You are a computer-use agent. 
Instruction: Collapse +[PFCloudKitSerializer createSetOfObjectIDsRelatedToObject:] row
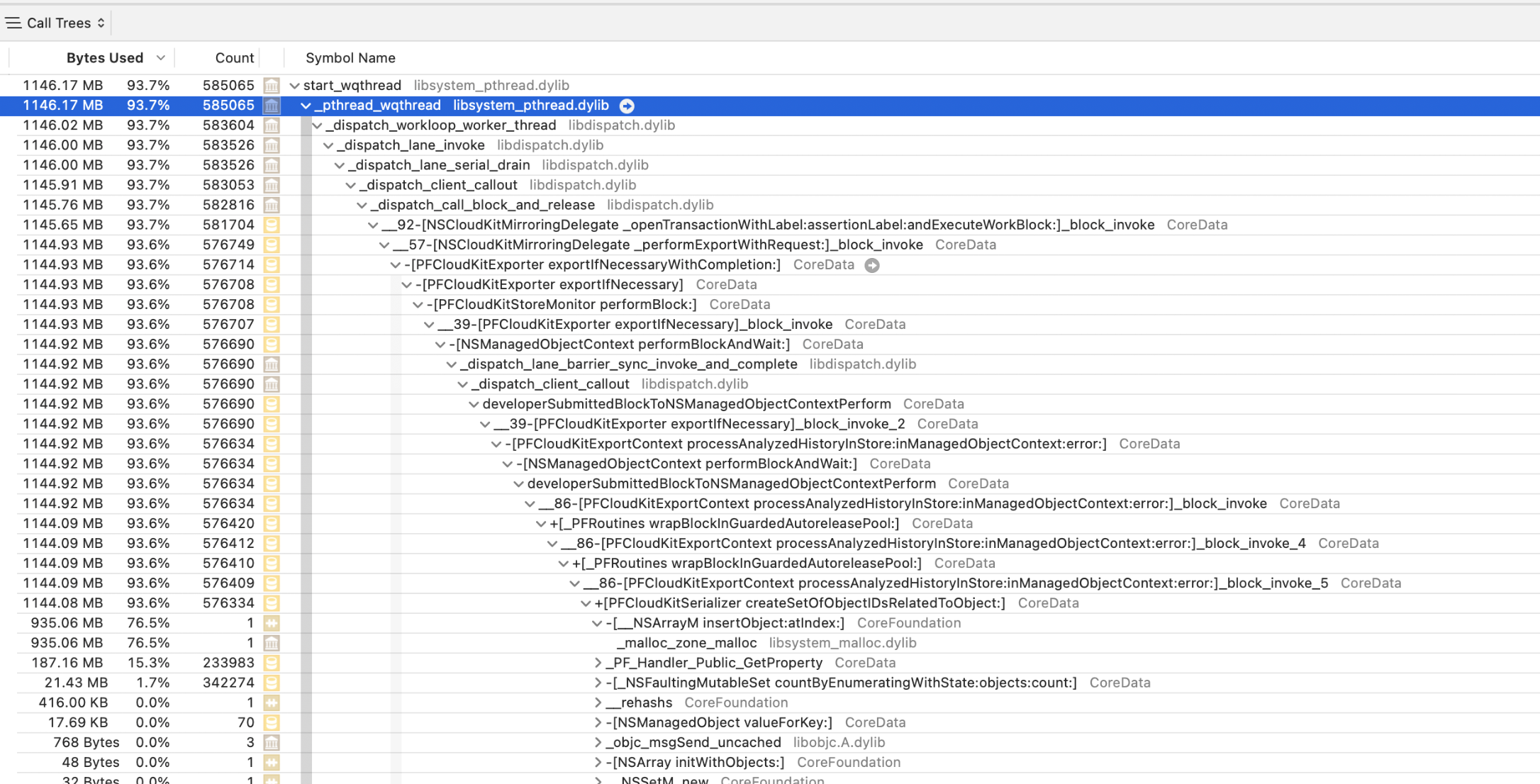point(586,603)
